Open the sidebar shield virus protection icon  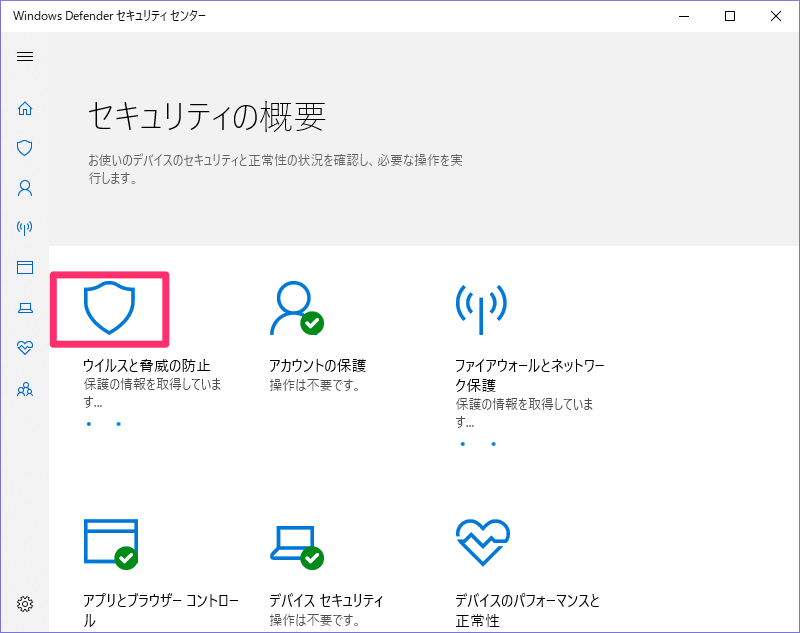pos(24,148)
